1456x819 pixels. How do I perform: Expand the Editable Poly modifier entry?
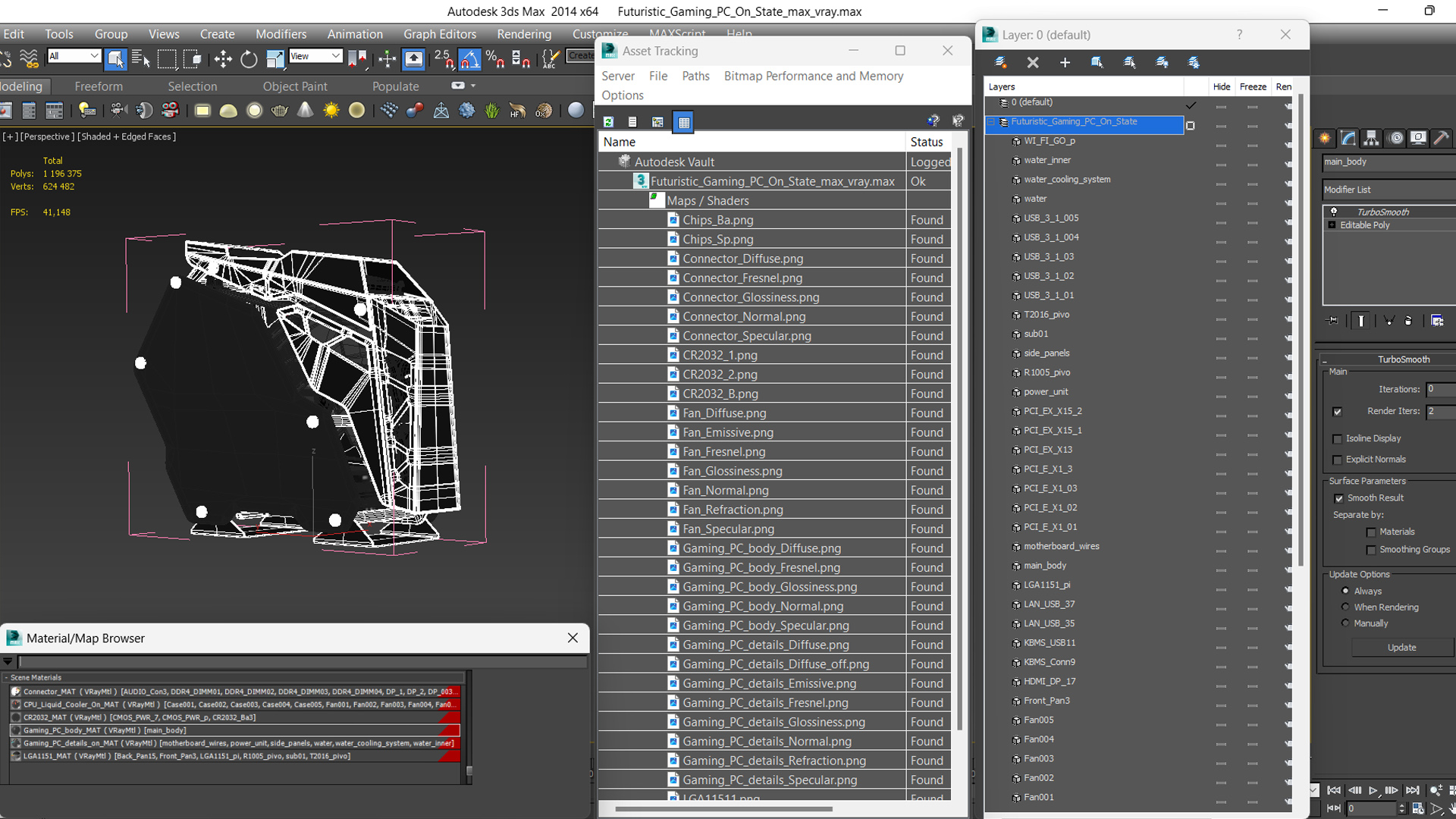tap(1332, 225)
